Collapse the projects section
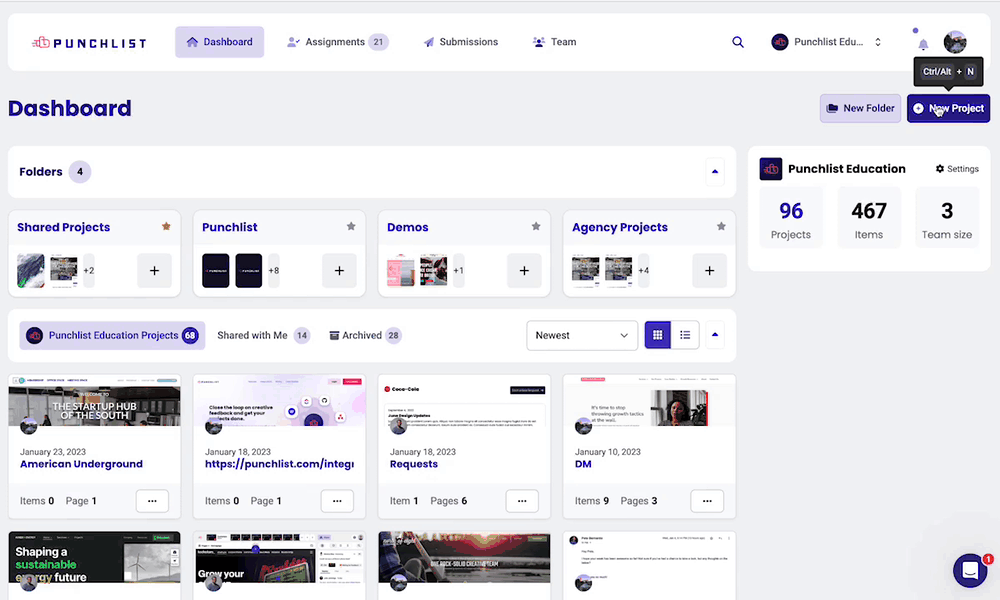Viewport: 1000px width, 600px height. point(715,335)
